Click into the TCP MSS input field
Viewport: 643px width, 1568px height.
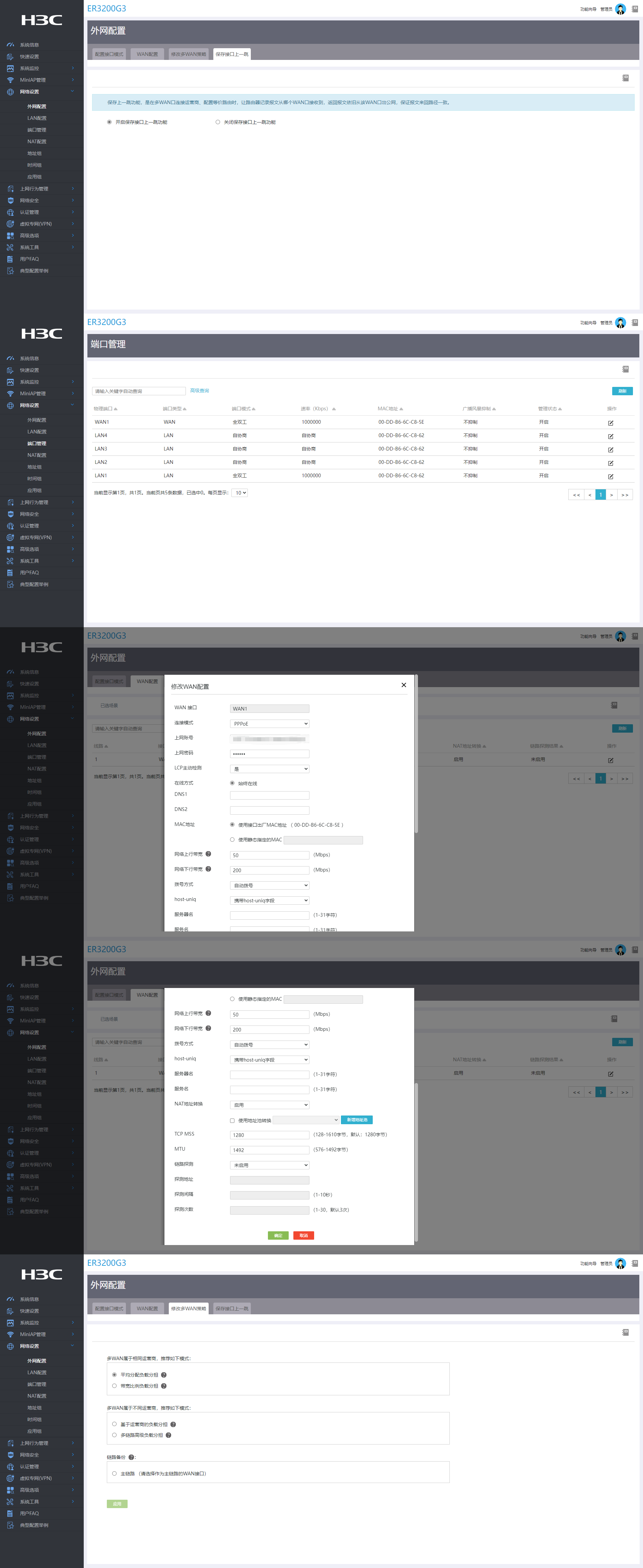(x=269, y=1135)
